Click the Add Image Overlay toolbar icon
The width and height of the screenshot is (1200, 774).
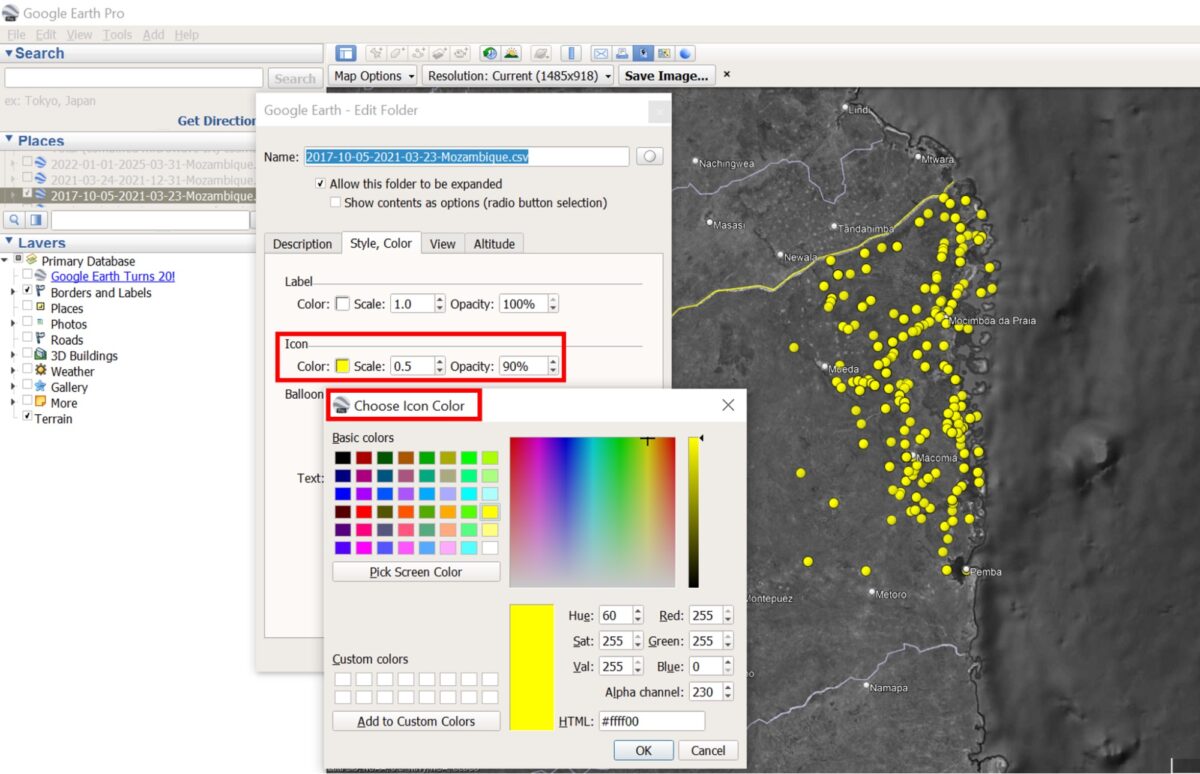coord(439,54)
